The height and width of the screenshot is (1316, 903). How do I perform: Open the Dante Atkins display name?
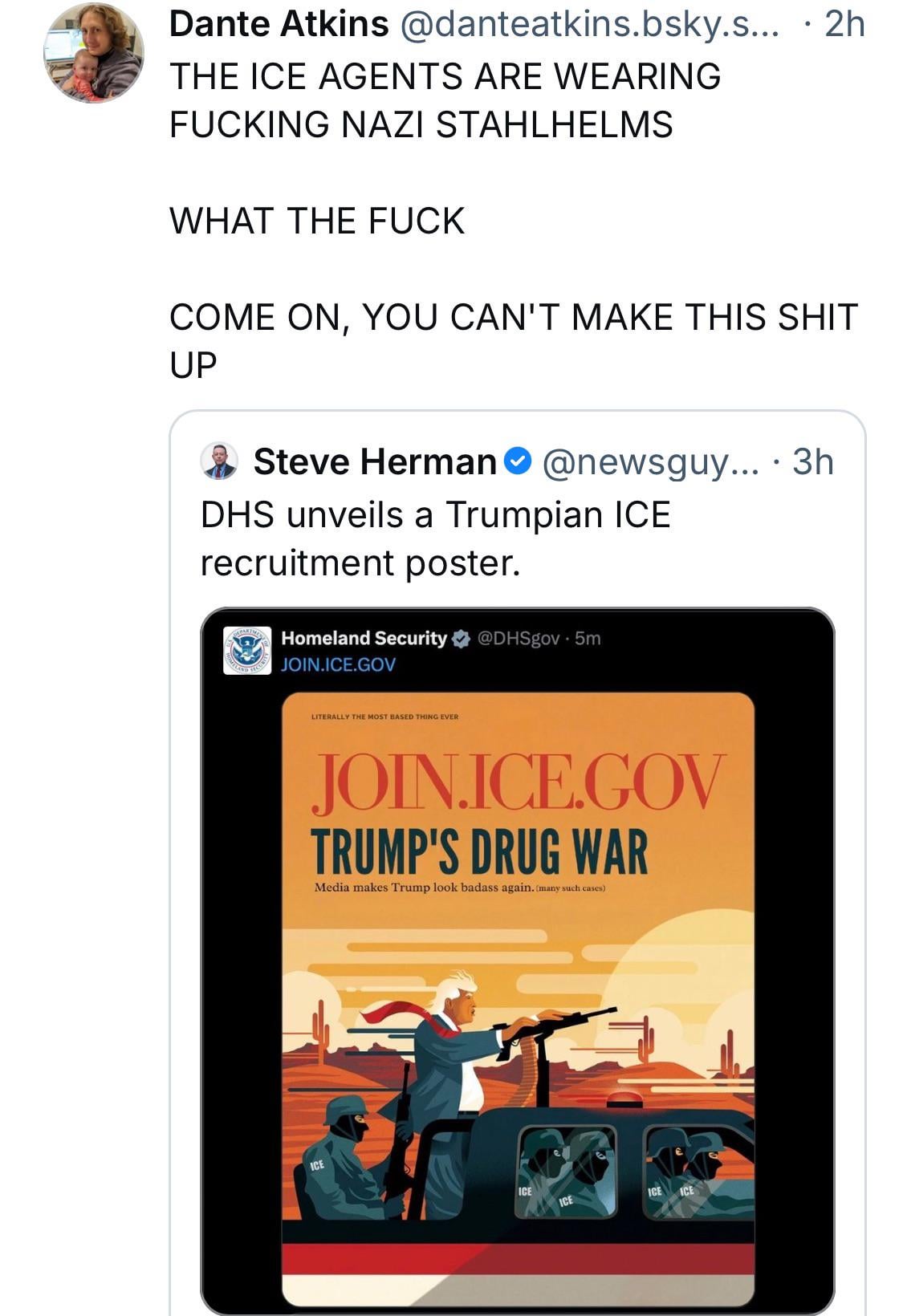[x=279, y=24]
